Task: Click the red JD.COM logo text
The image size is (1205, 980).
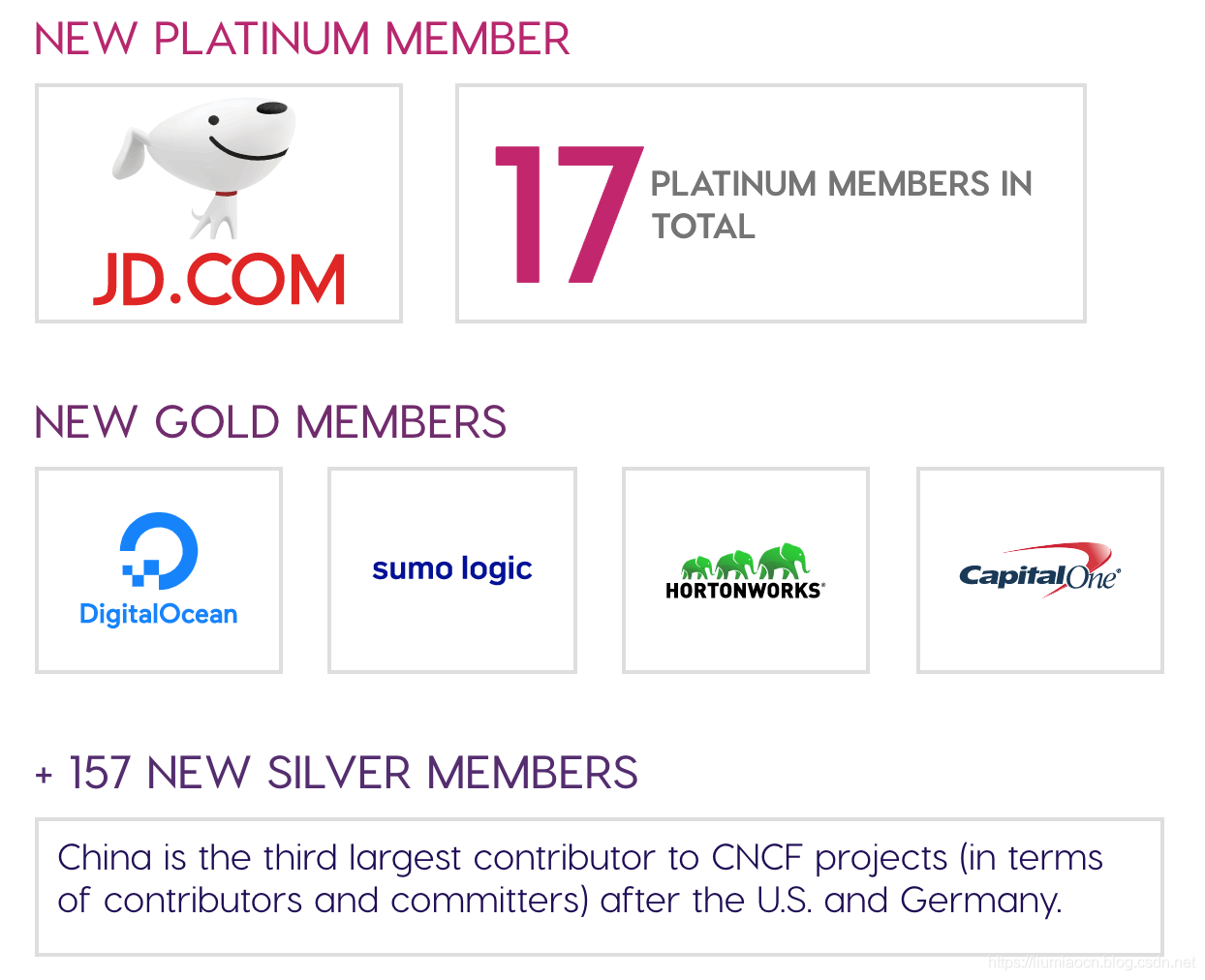Action: pyautogui.click(x=219, y=281)
